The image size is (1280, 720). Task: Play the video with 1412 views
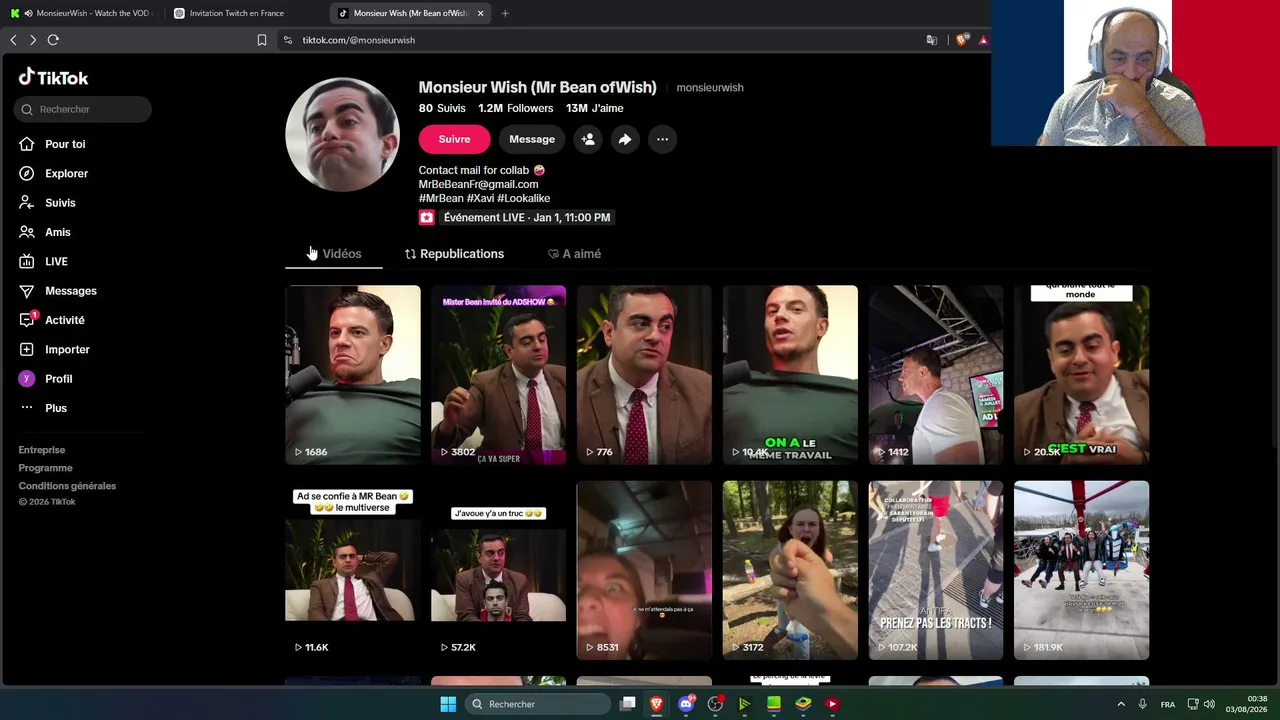[x=936, y=375]
